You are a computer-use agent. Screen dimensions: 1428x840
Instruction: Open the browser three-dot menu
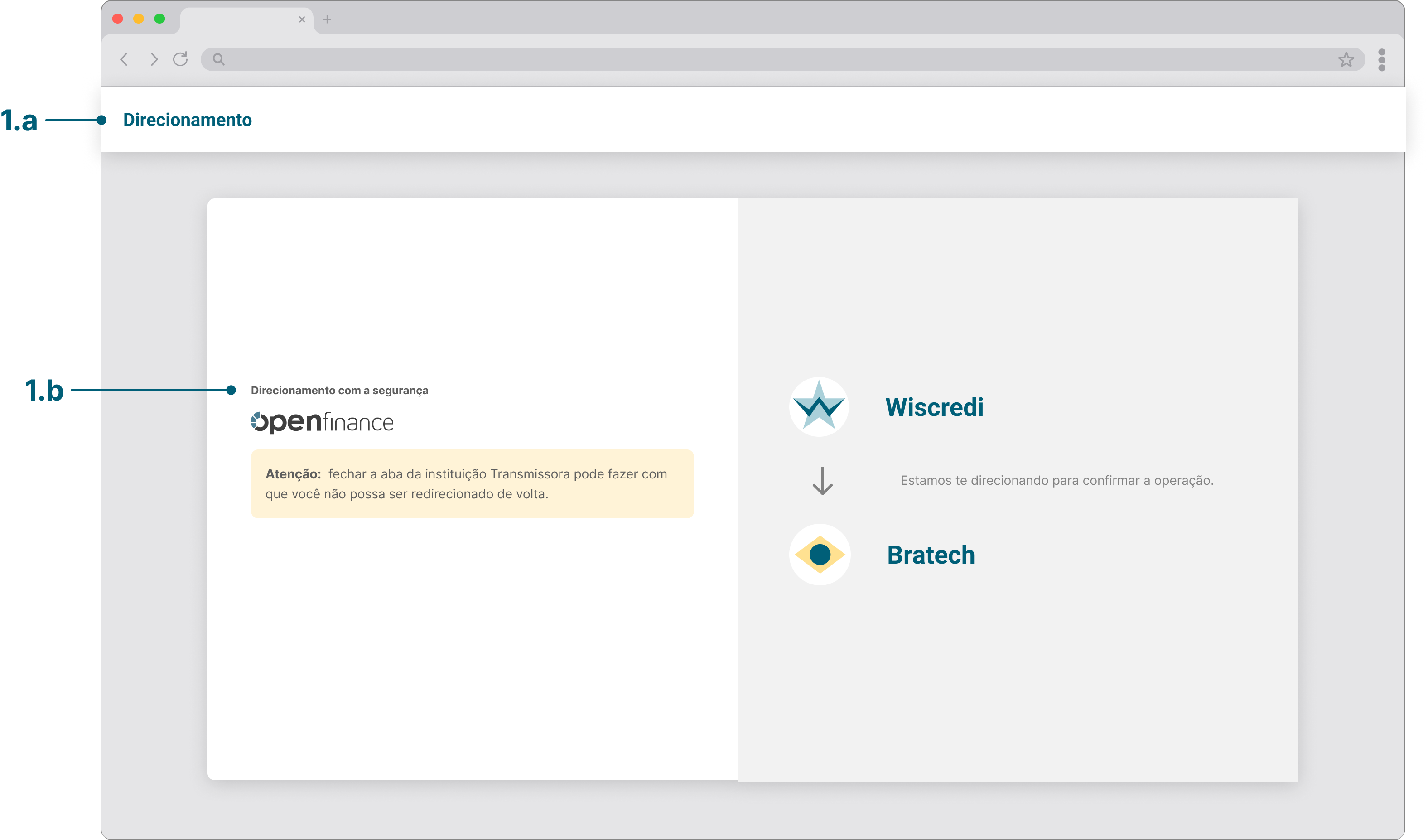tap(1381, 59)
